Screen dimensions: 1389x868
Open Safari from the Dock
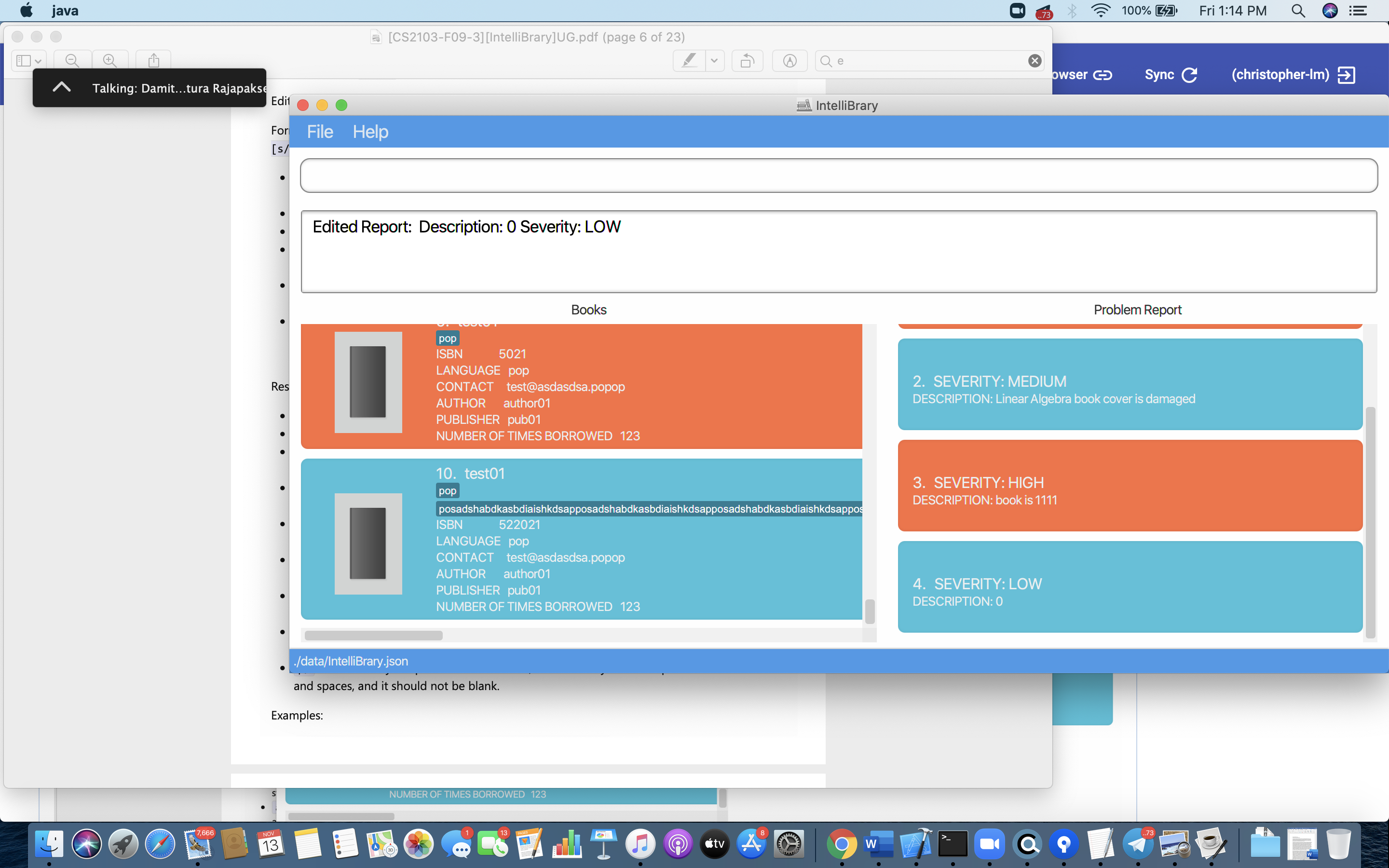(160, 844)
